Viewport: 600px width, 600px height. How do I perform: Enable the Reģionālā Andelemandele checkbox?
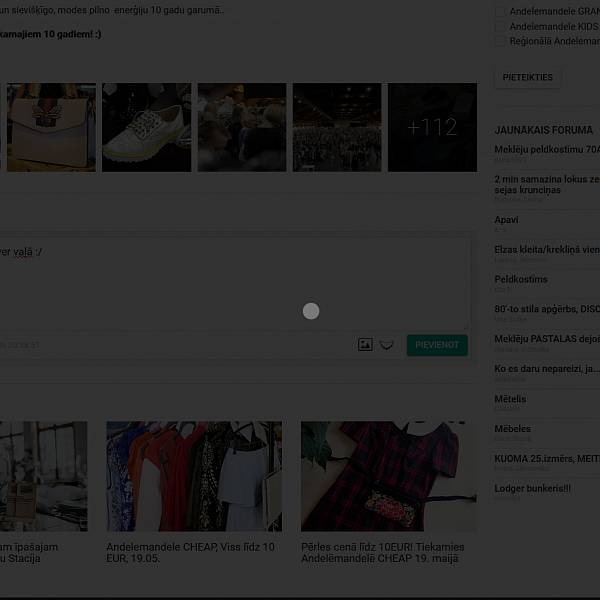[x=501, y=42]
